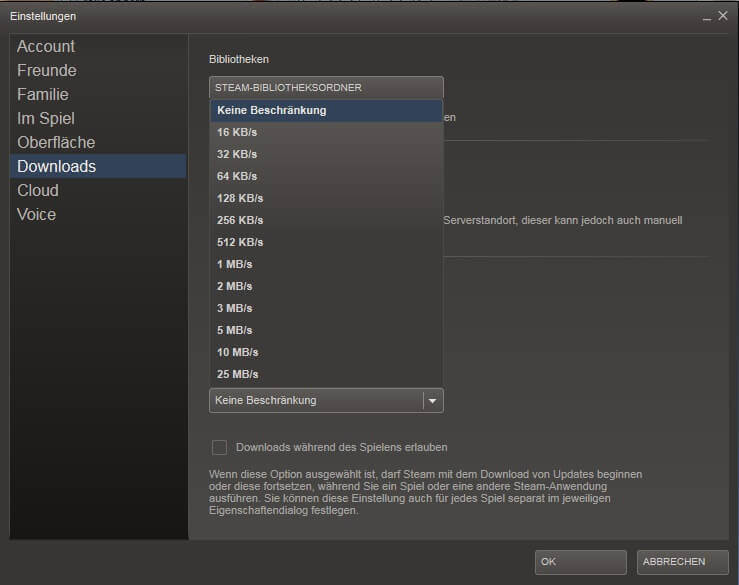Click the STEAM-BIBLIOTHEKSORDNER button
739x585 pixels.
[x=326, y=88]
